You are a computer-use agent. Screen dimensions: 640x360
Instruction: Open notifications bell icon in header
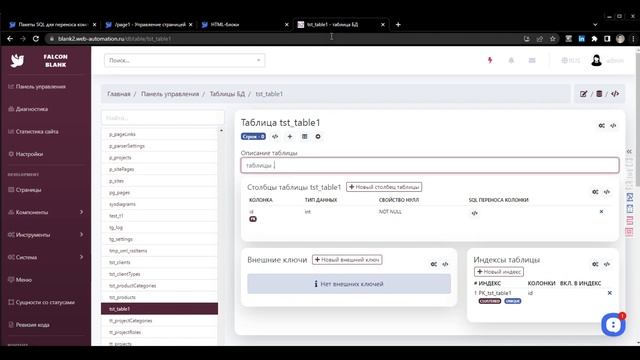pos(511,60)
